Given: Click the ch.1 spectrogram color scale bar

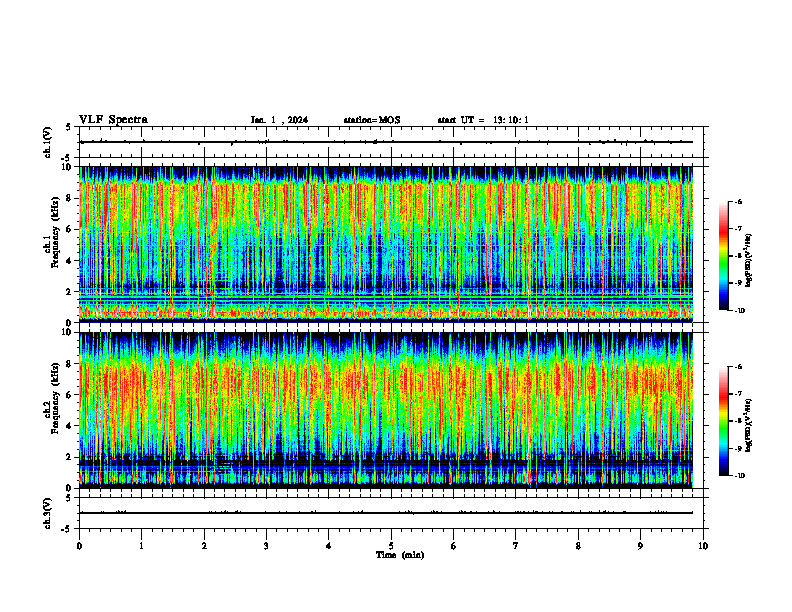Looking at the screenshot, I should 723,256.
